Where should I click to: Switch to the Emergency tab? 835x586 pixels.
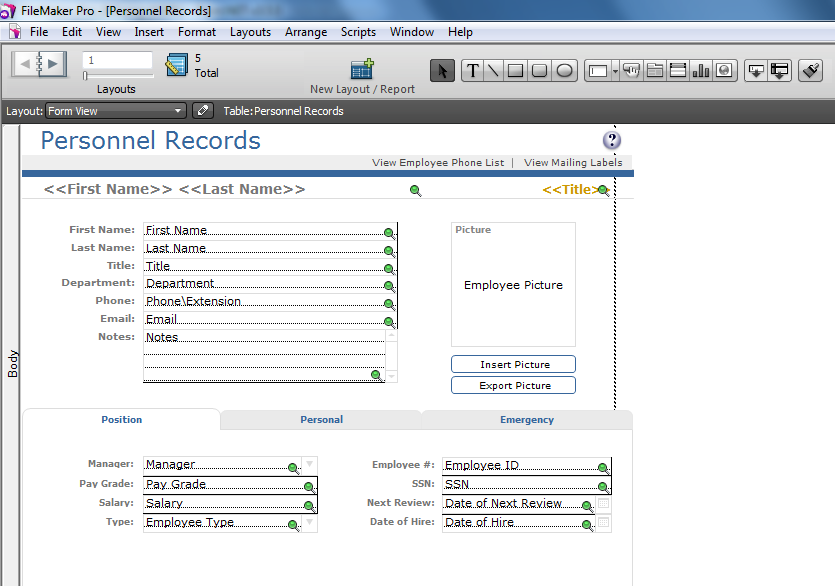point(527,420)
